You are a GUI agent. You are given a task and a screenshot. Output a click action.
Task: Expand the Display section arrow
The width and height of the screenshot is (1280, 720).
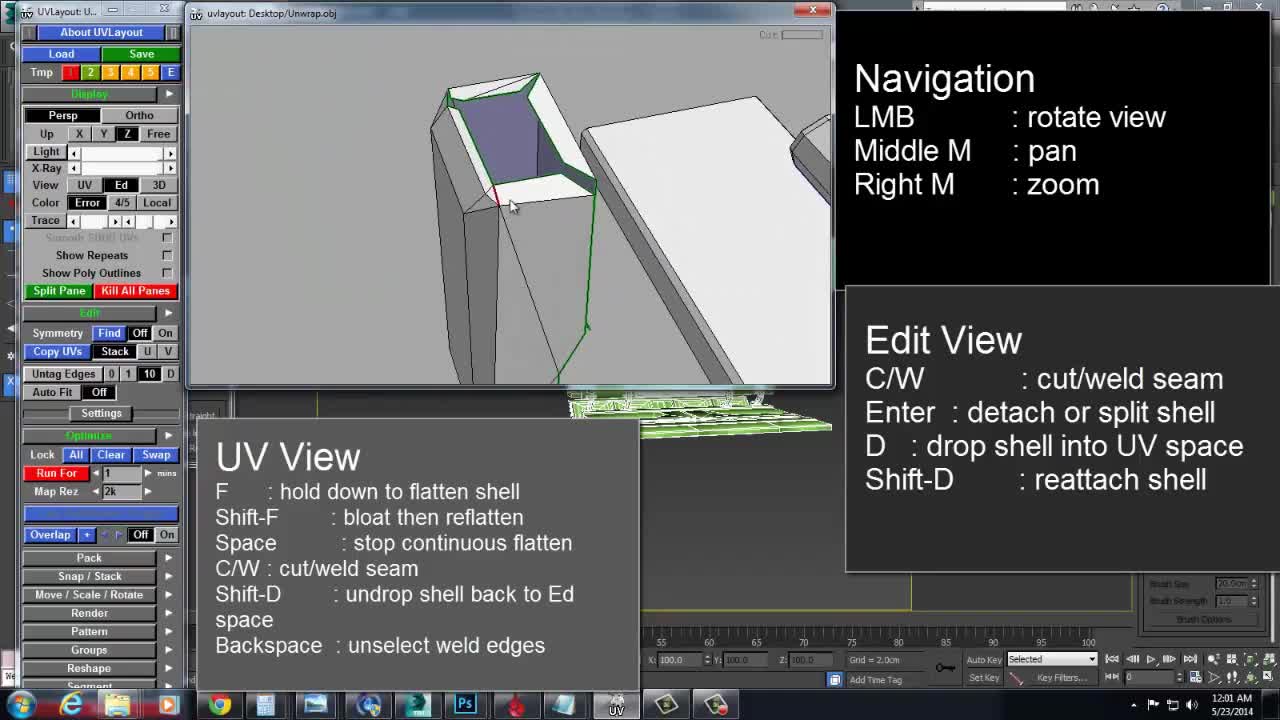pos(168,94)
